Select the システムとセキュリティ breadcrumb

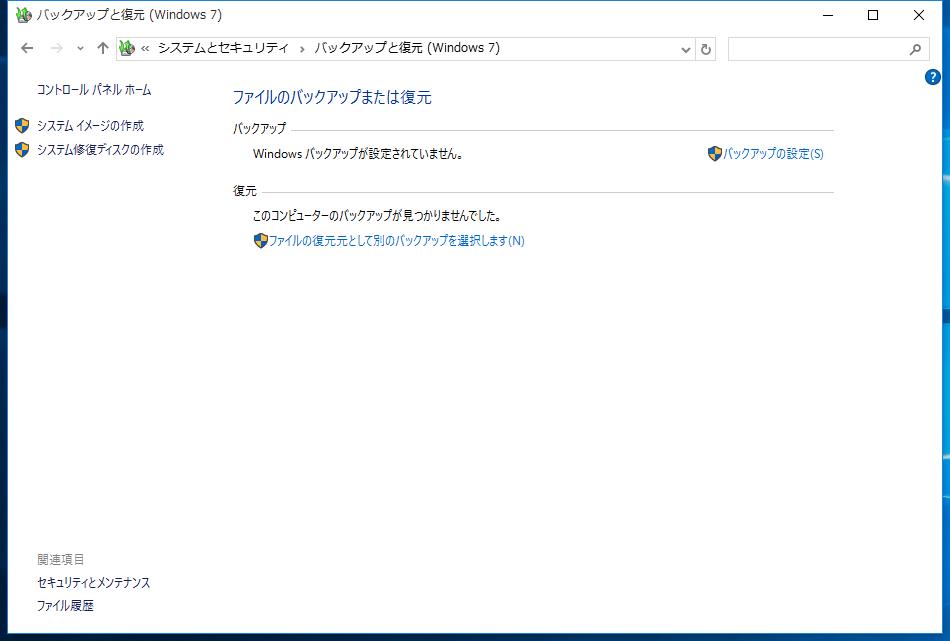point(223,48)
